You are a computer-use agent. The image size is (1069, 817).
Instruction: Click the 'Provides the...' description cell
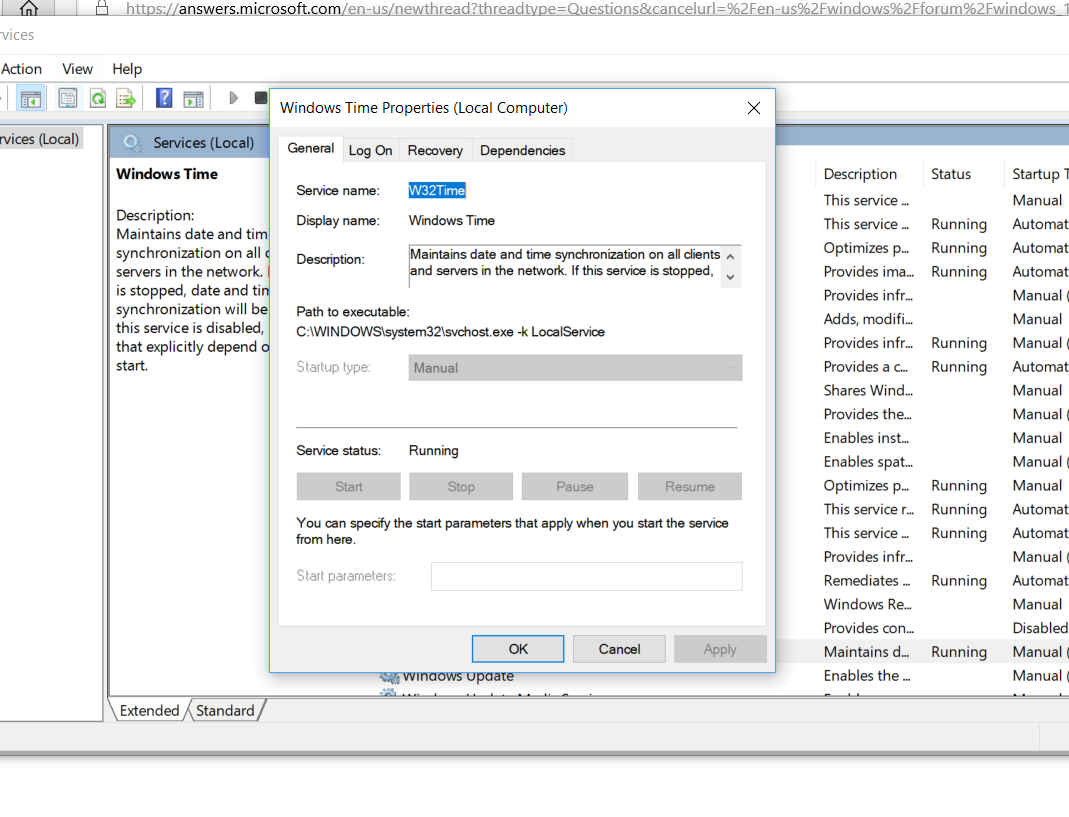[x=867, y=415]
